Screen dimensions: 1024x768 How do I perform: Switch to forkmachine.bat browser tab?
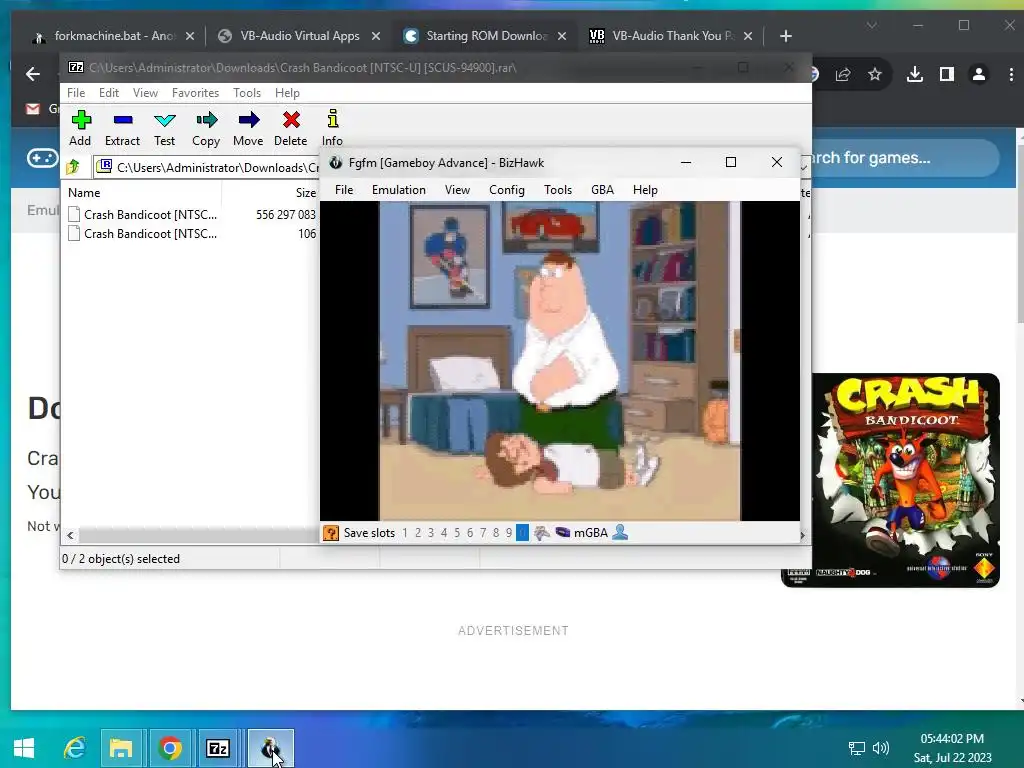click(x=114, y=36)
